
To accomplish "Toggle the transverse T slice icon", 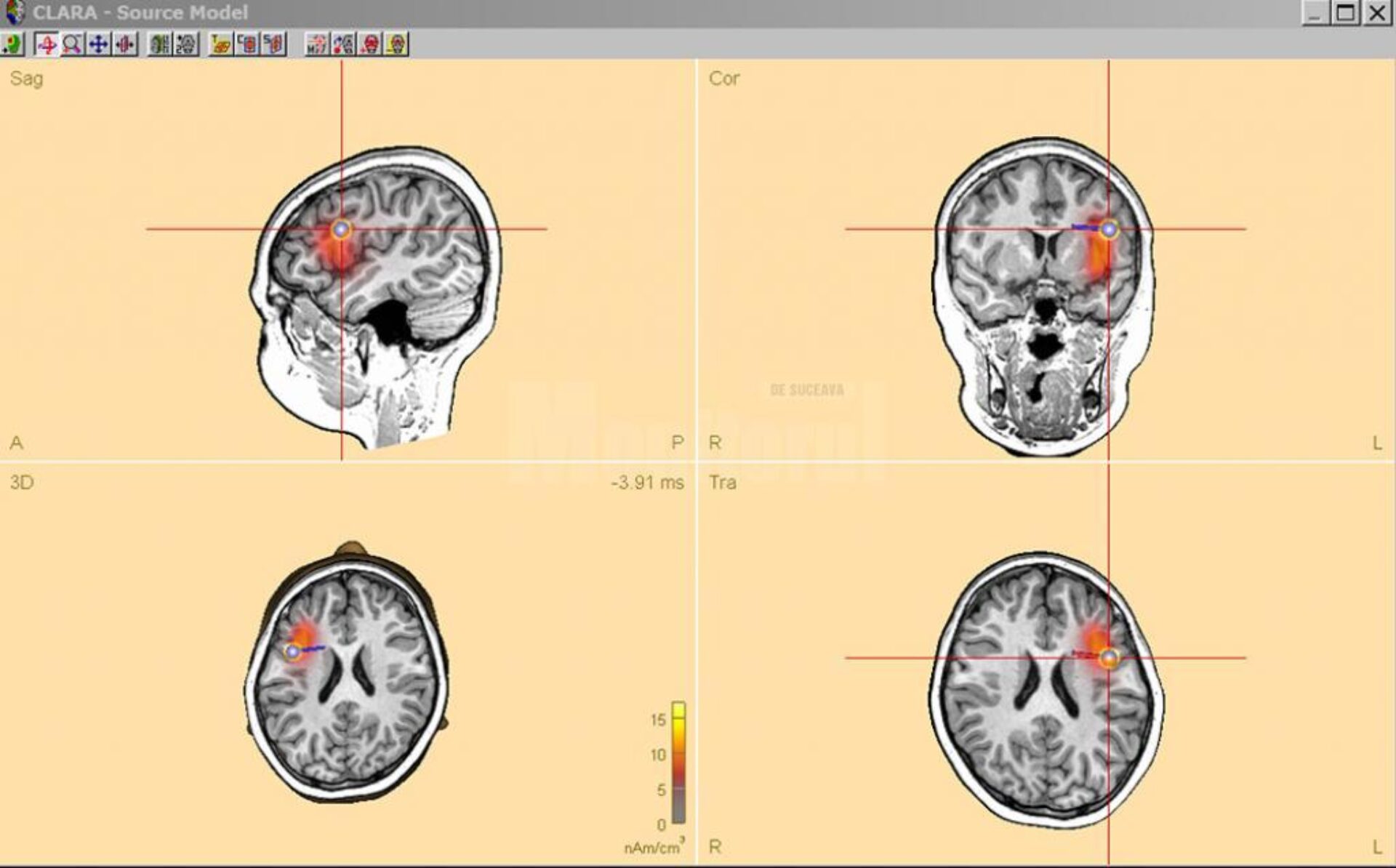I will click(220, 44).
